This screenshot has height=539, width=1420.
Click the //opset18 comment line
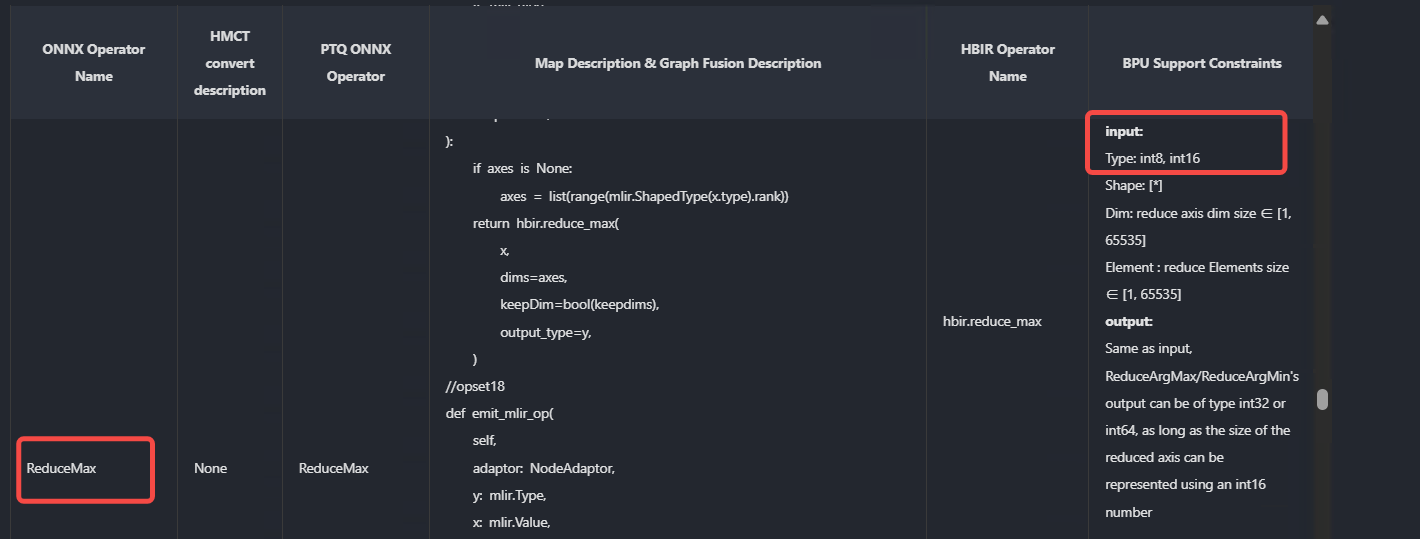(x=478, y=386)
